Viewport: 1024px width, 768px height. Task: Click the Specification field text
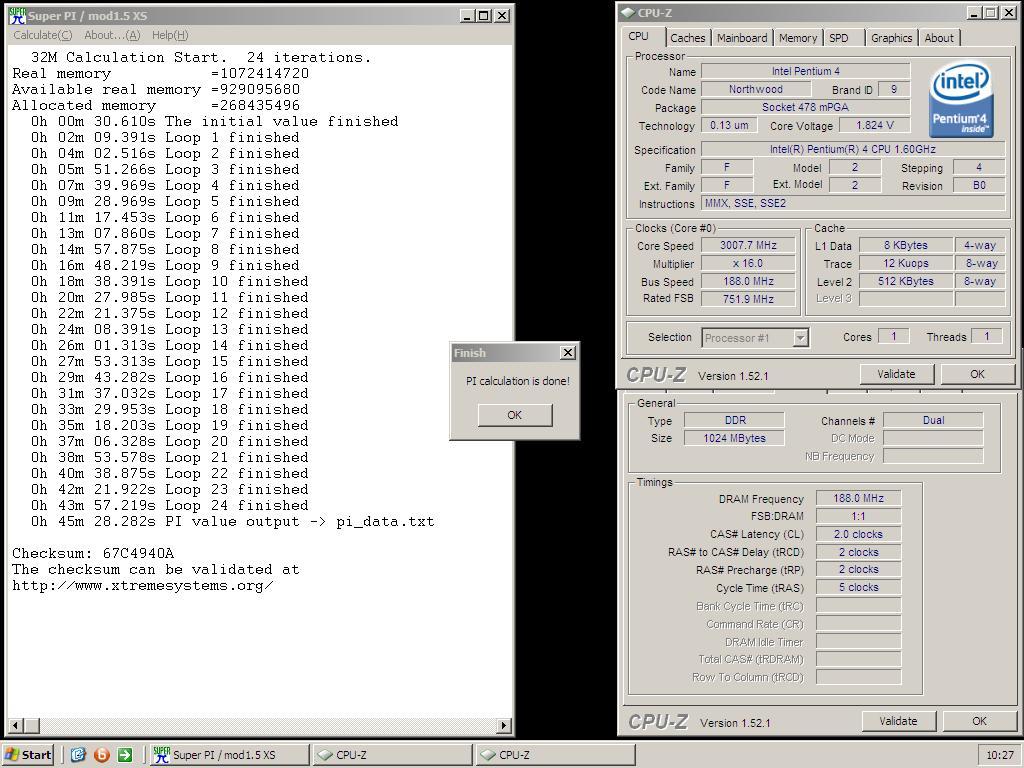(x=853, y=149)
